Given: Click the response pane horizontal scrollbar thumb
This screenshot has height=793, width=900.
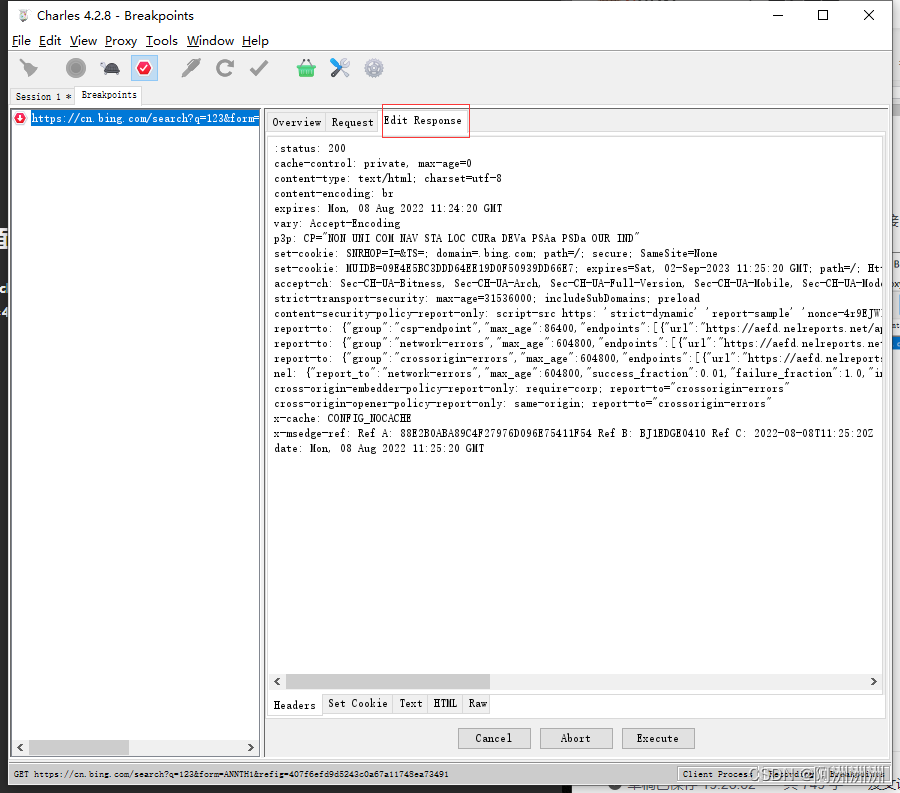Looking at the screenshot, I should pyautogui.click(x=388, y=681).
